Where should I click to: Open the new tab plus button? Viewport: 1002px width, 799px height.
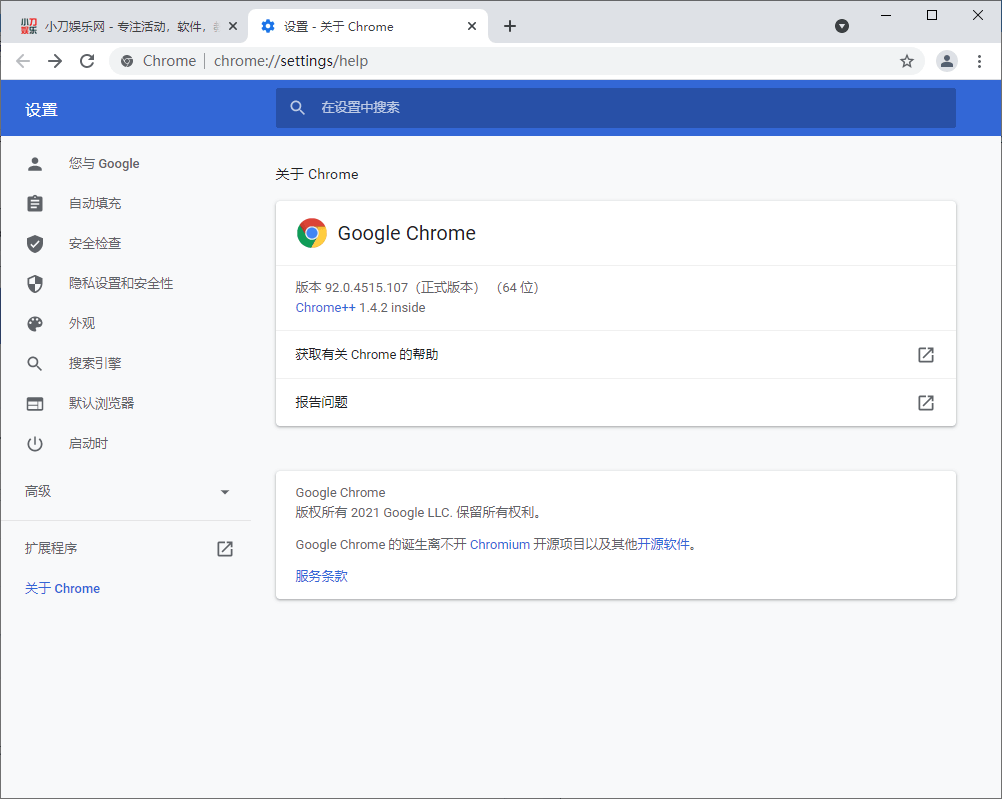(x=510, y=26)
